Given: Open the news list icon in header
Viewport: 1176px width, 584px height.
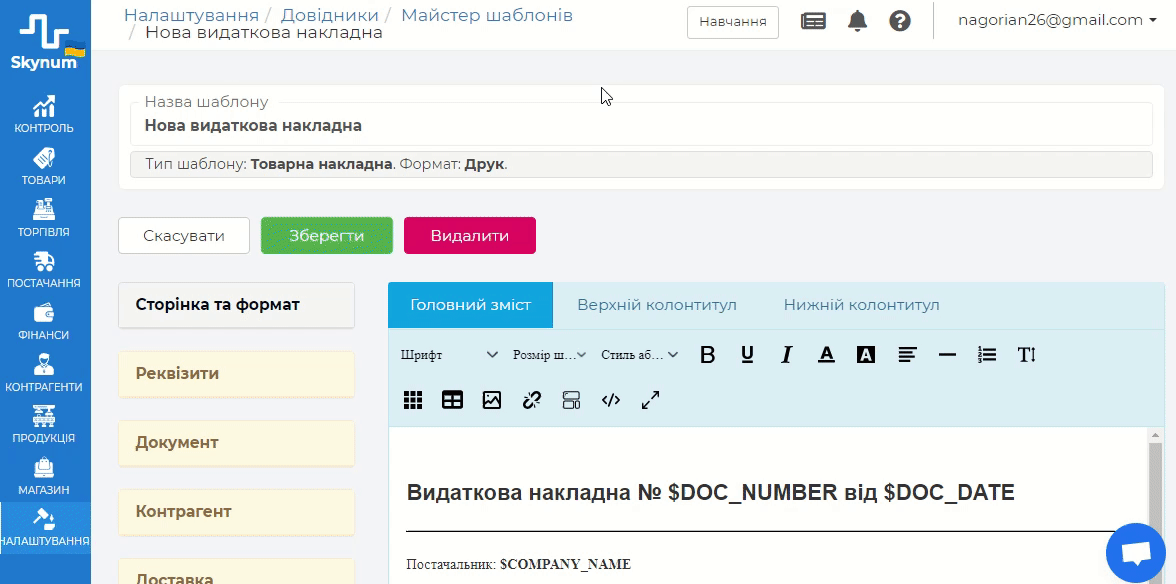Looking at the screenshot, I should [813, 21].
